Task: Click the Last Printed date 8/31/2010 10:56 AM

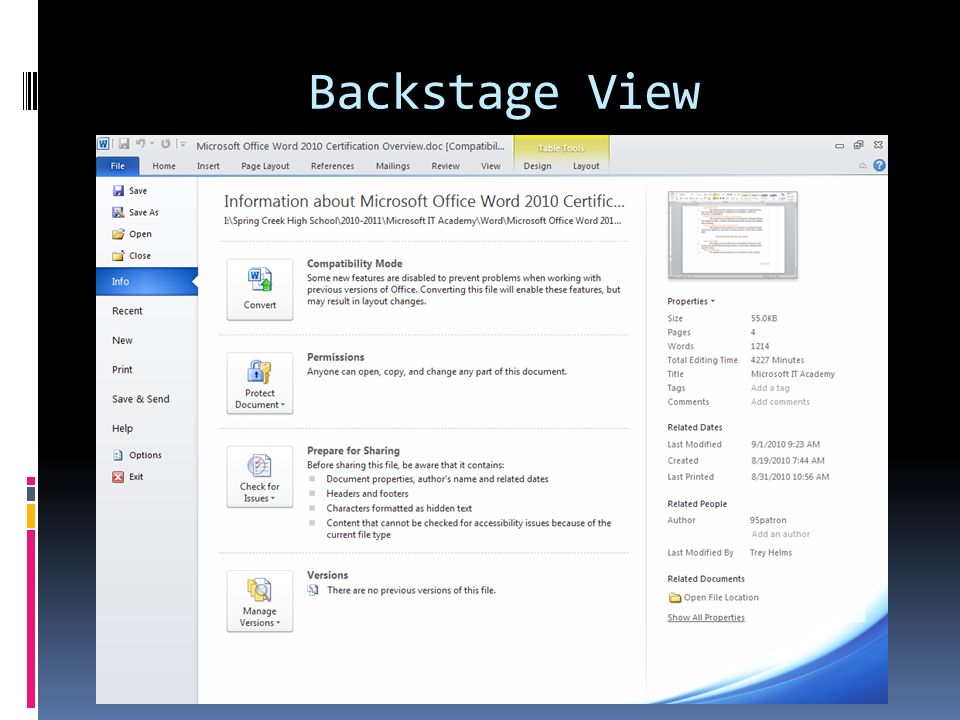Action: [790, 477]
